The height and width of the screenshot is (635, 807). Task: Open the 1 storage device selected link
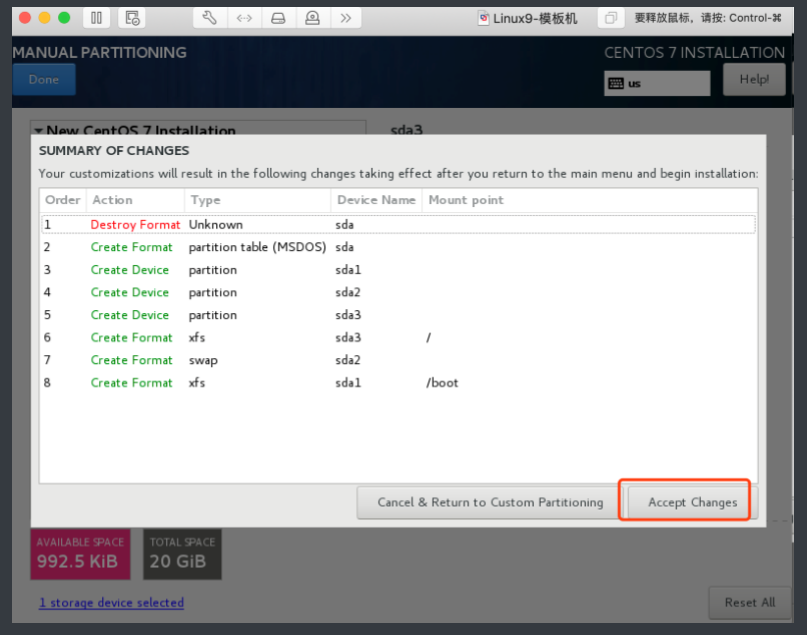(112, 602)
